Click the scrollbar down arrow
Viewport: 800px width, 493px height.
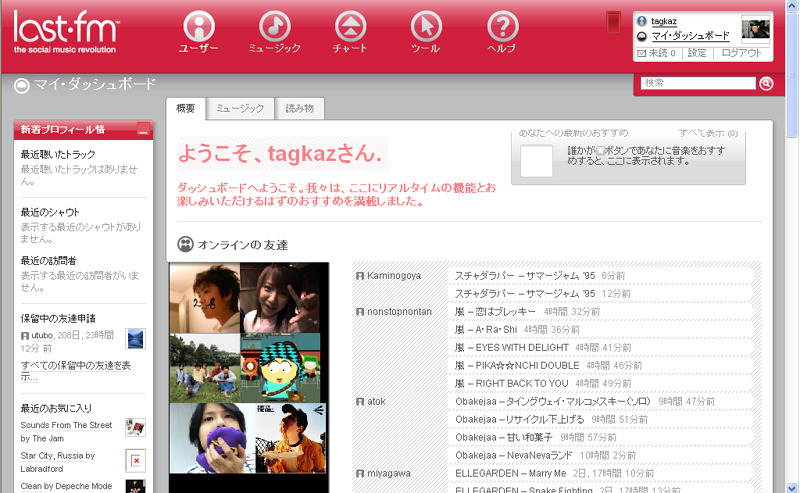click(792, 487)
